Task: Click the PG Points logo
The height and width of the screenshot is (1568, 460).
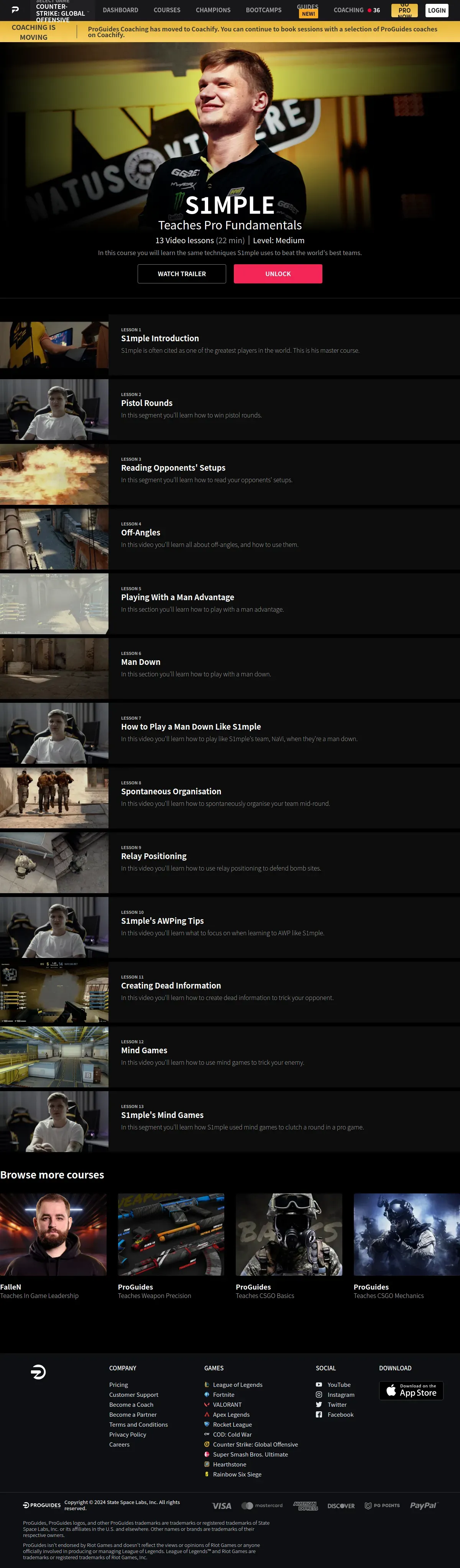Action: click(382, 1506)
